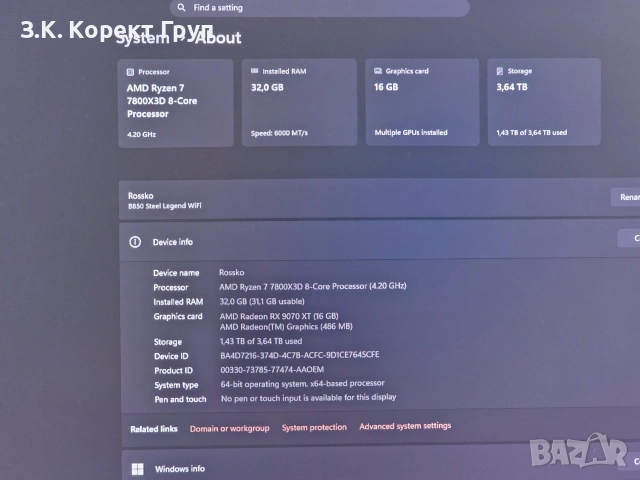The width and height of the screenshot is (640, 480).
Task: Open the Domain or workgroup link
Action: (x=229, y=429)
